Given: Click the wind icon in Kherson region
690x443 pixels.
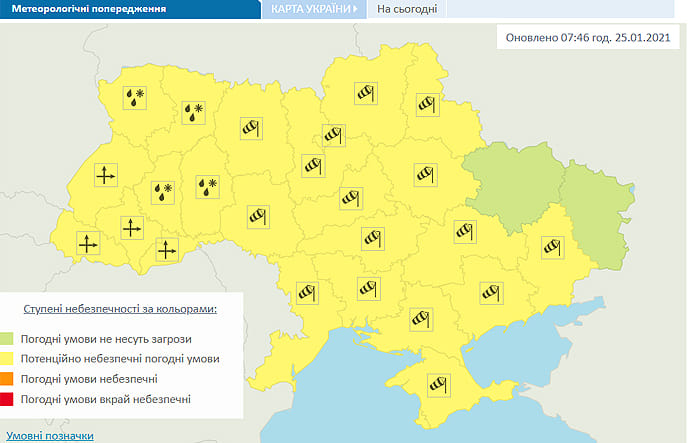Looking at the screenshot, I should pos(418,319).
